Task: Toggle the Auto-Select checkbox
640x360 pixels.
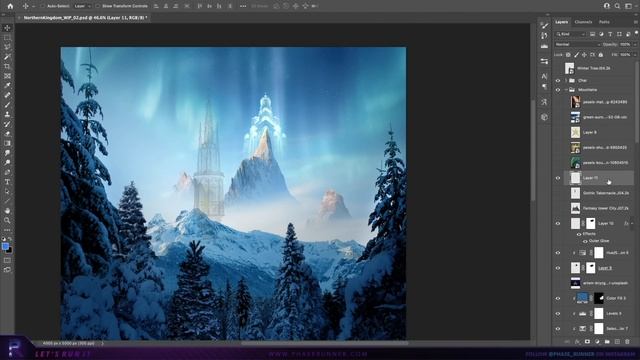Action: [x=43, y=6]
